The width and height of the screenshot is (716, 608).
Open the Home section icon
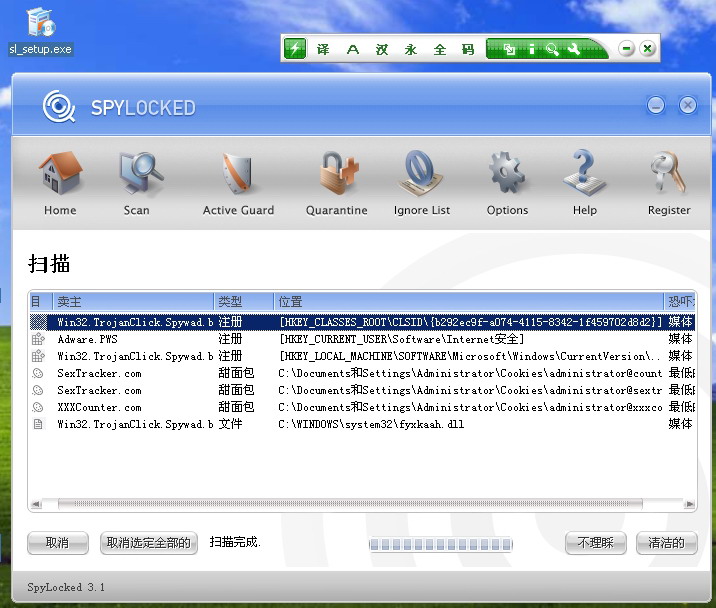(x=60, y=173)
